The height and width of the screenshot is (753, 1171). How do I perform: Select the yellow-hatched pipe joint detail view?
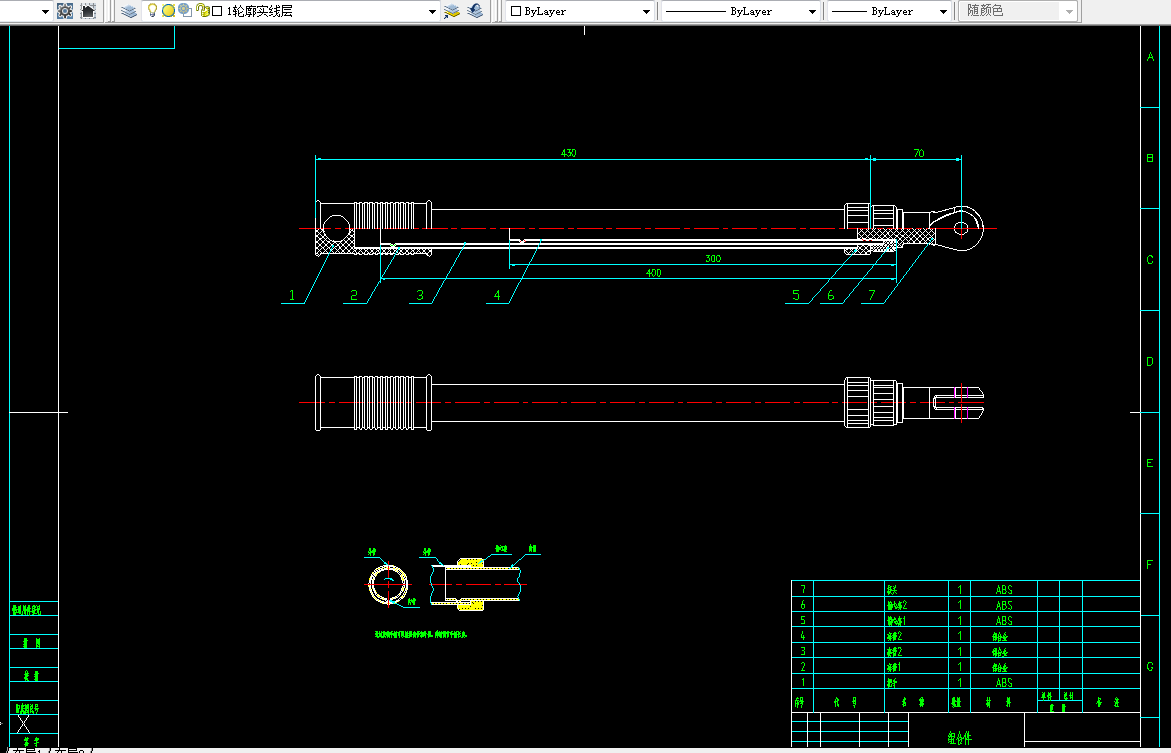point(478,583)
